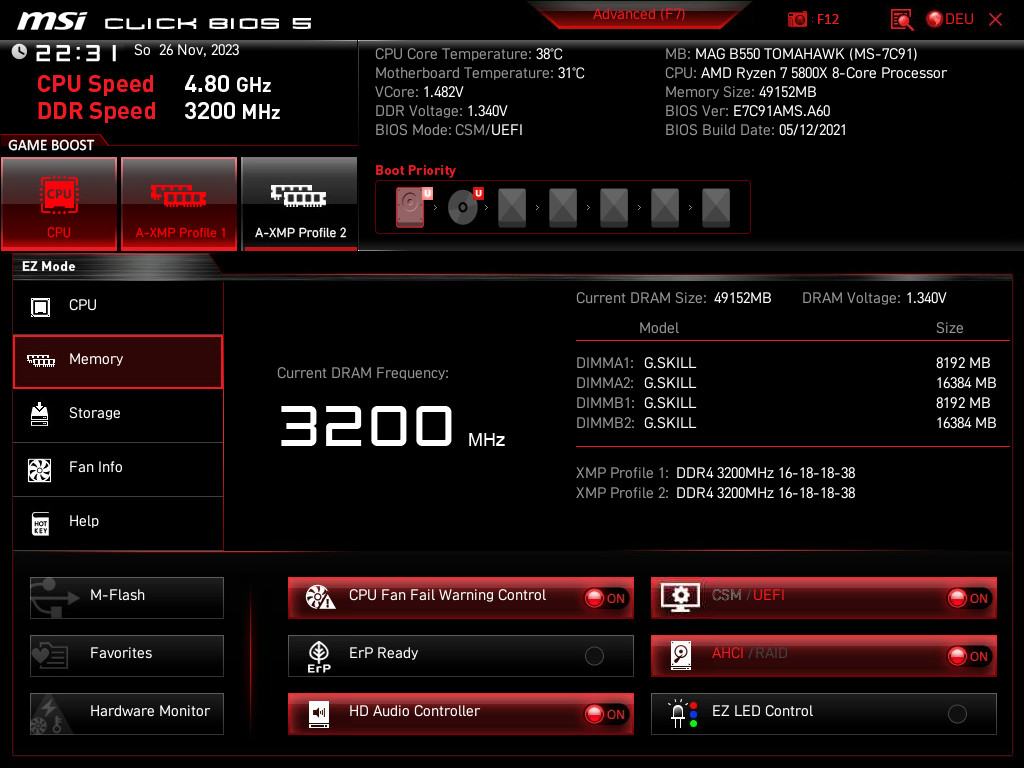This screenshot has height=768, width=1024.
Task: Toggle EZ LED Control
Action: pos(824,714)
